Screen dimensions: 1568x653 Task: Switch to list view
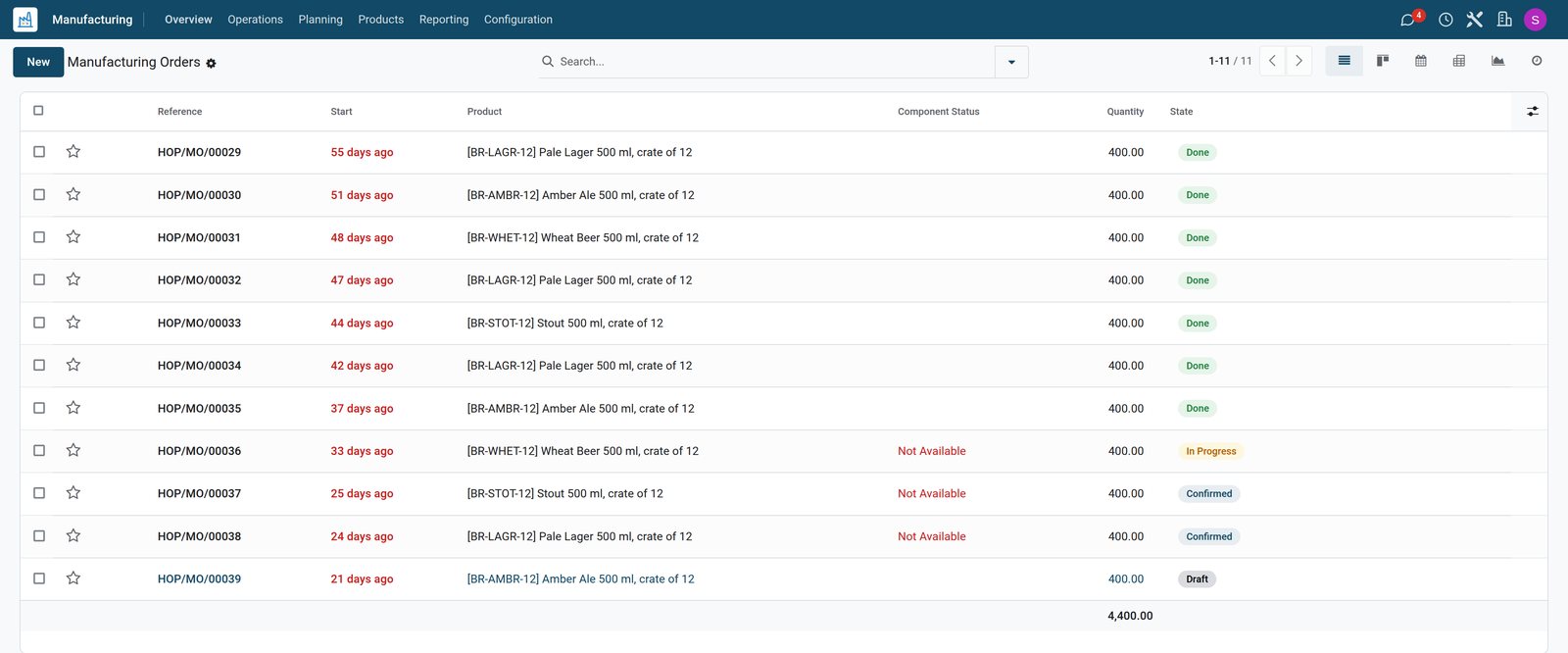[x=1345, y=61]
